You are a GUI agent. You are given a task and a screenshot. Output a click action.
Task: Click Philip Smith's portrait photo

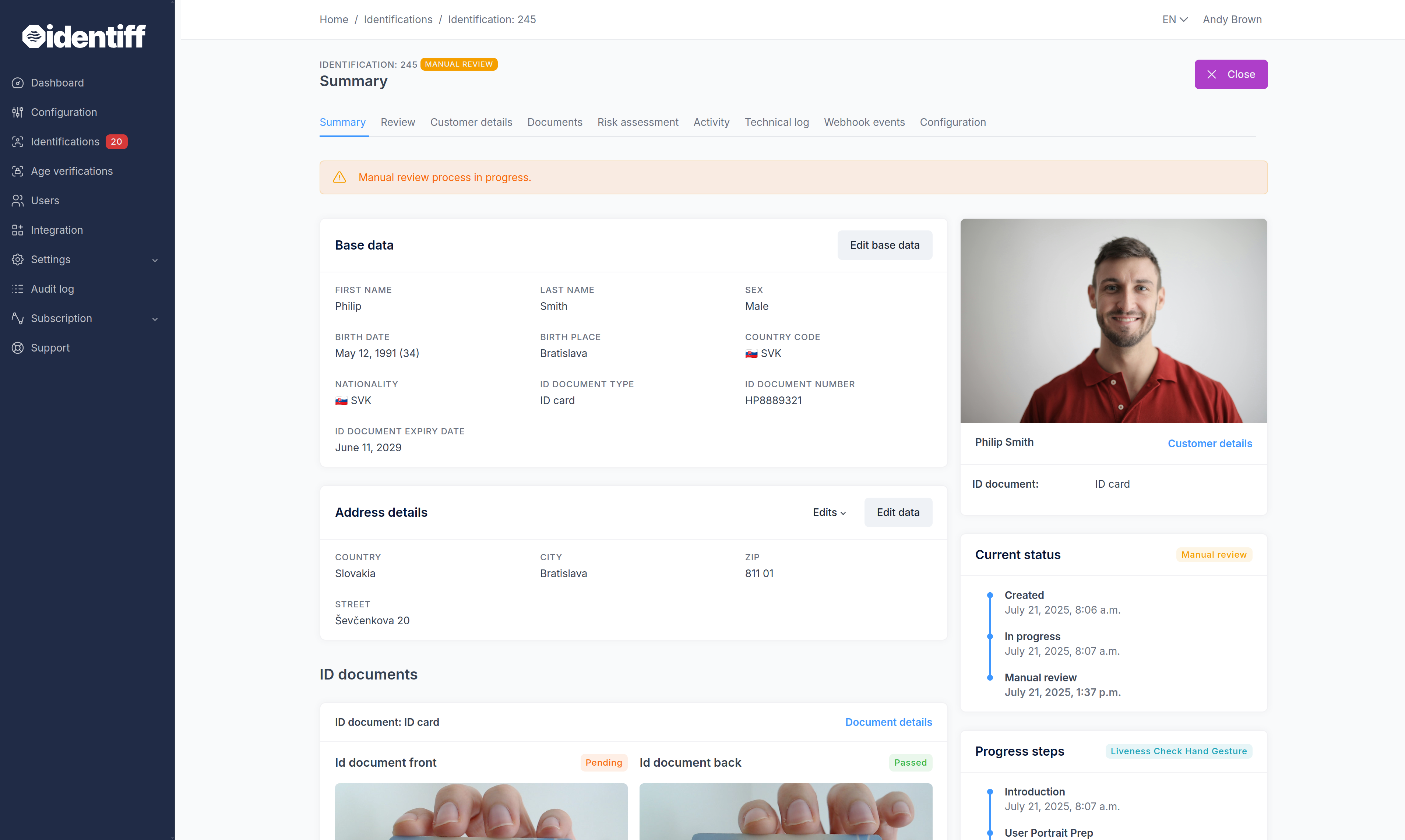pyautogui.click(x=1113, y=320)
